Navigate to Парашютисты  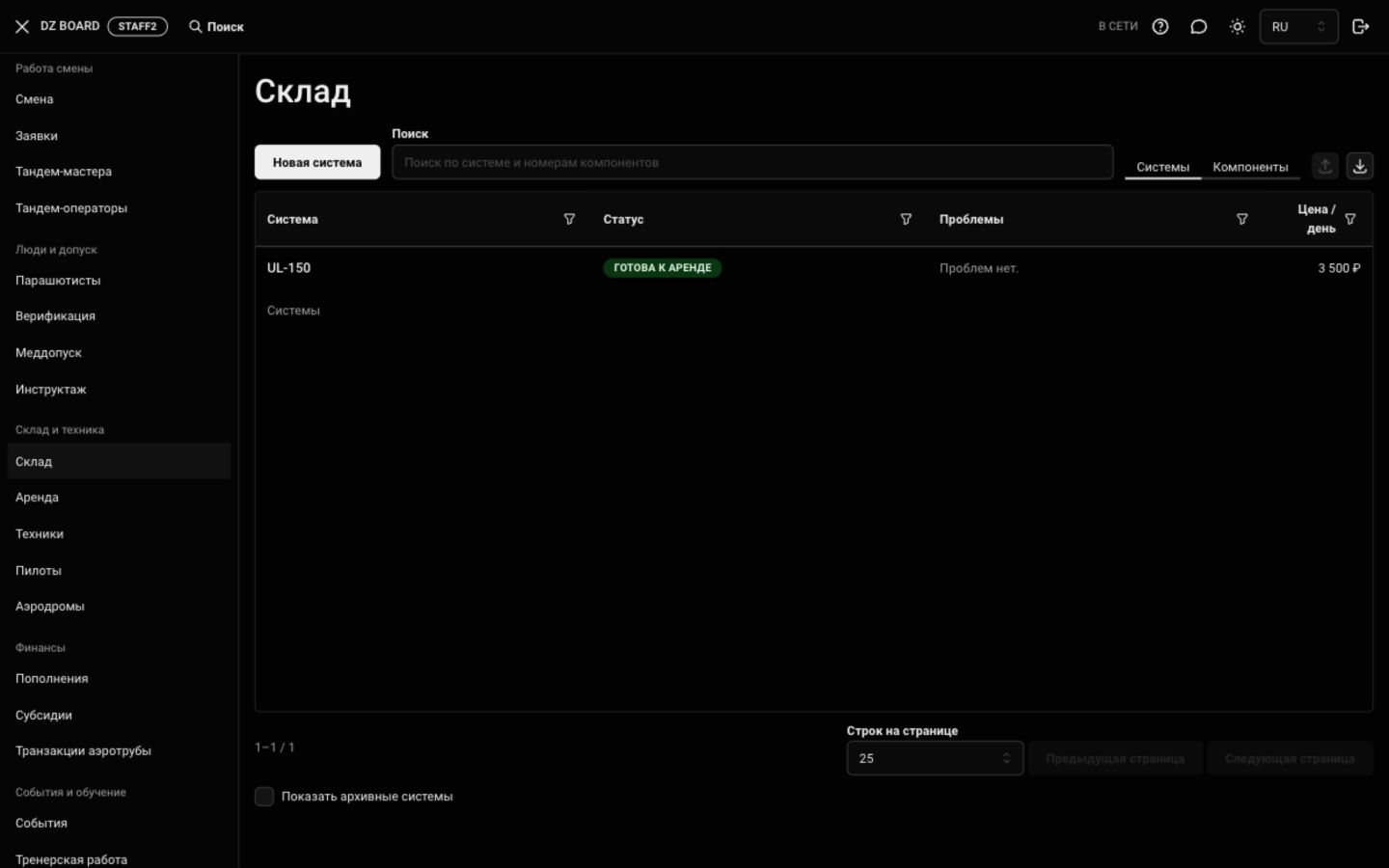(119, 281)
